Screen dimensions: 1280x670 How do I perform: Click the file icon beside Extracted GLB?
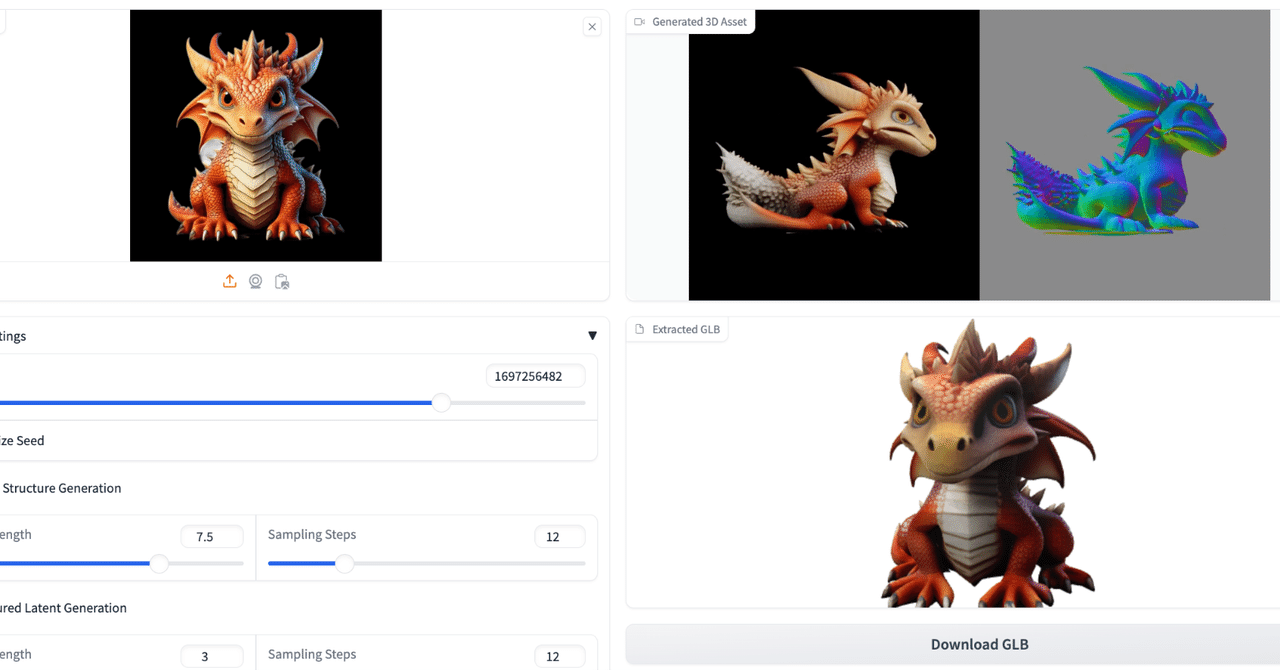(x=637, y=329)
